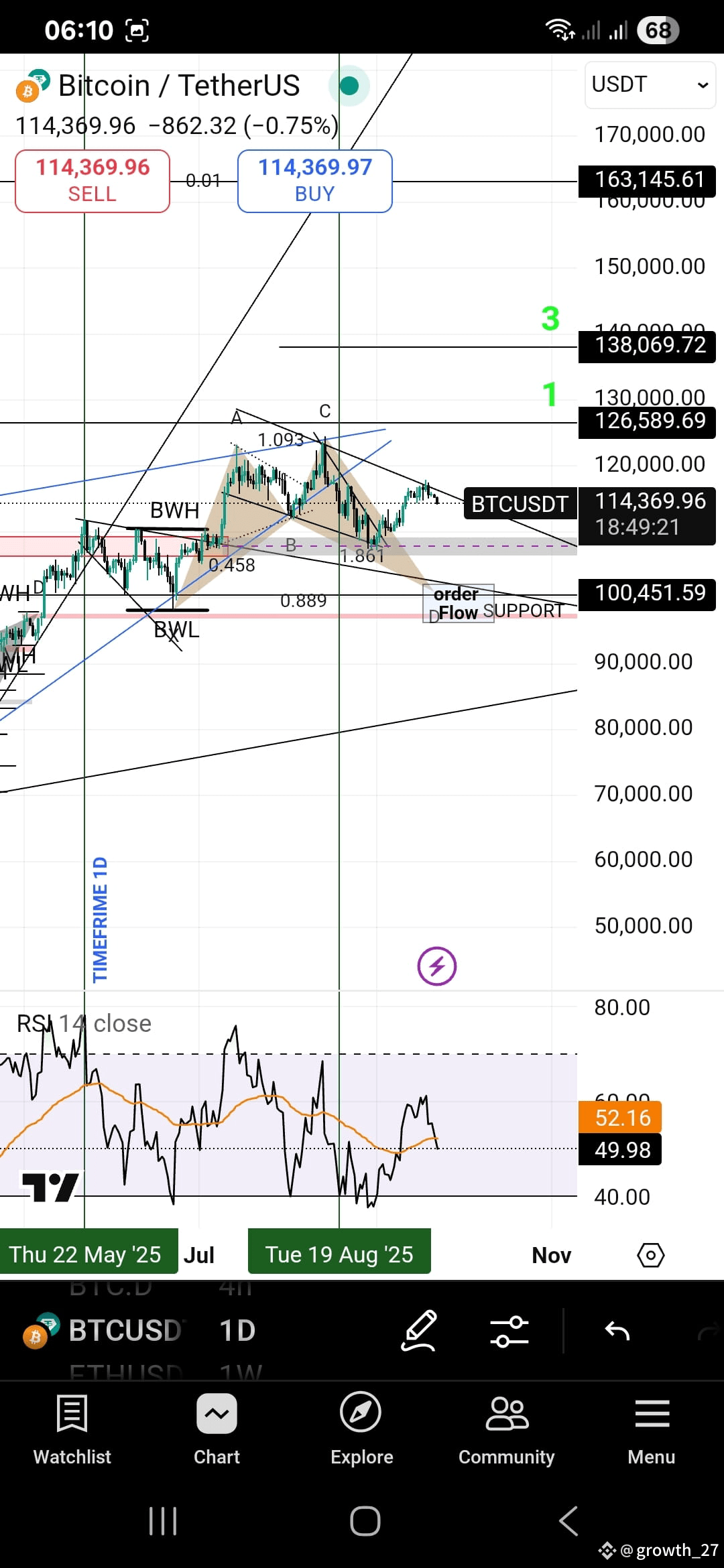Screen dimensions: 724x1568
Task: Select the TIMEFRIME 1D vertical label
Action: point(100,919)
